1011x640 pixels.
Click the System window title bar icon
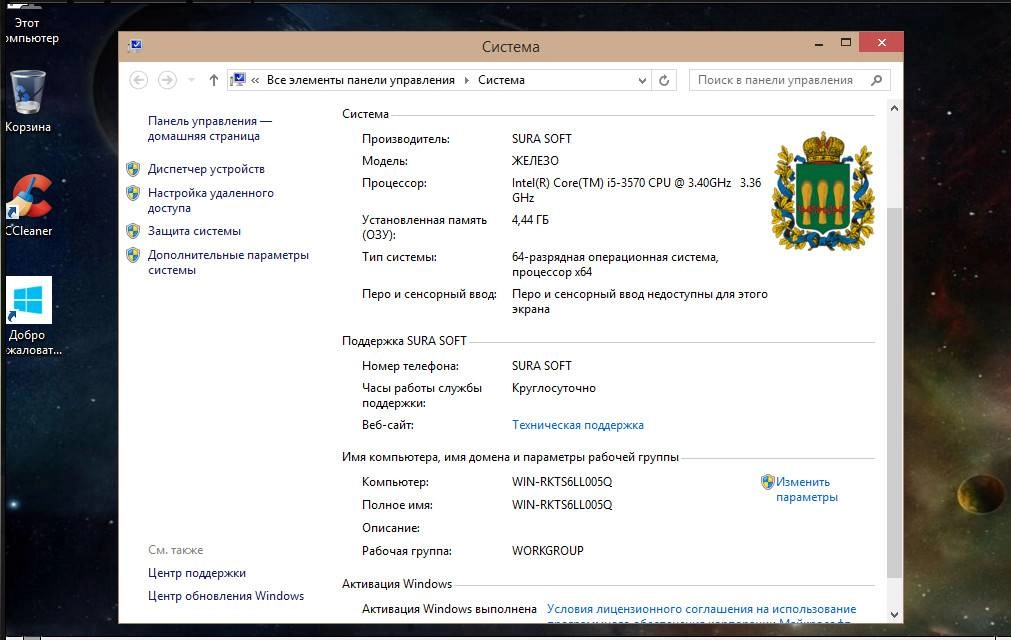[x=135, y=46]
